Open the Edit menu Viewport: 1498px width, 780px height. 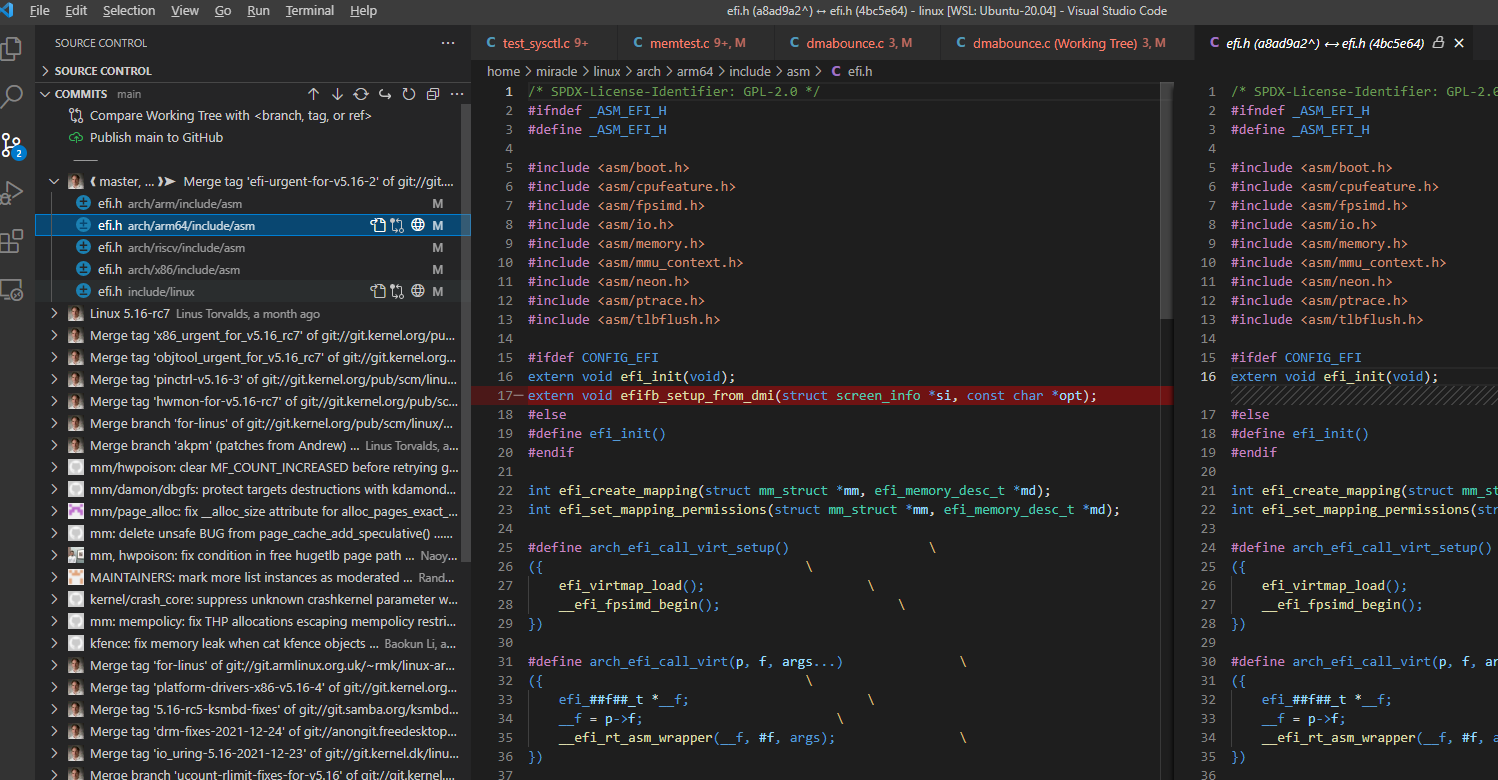coord(76,11)
